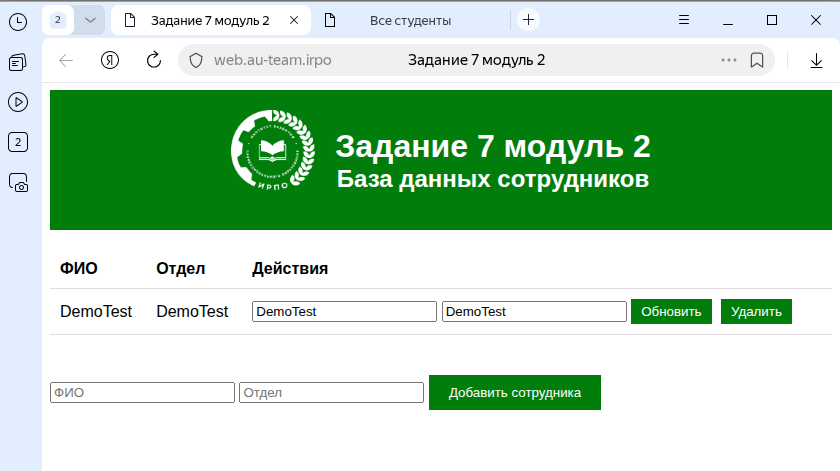Click the Обновить button

(x=671, y=311)
